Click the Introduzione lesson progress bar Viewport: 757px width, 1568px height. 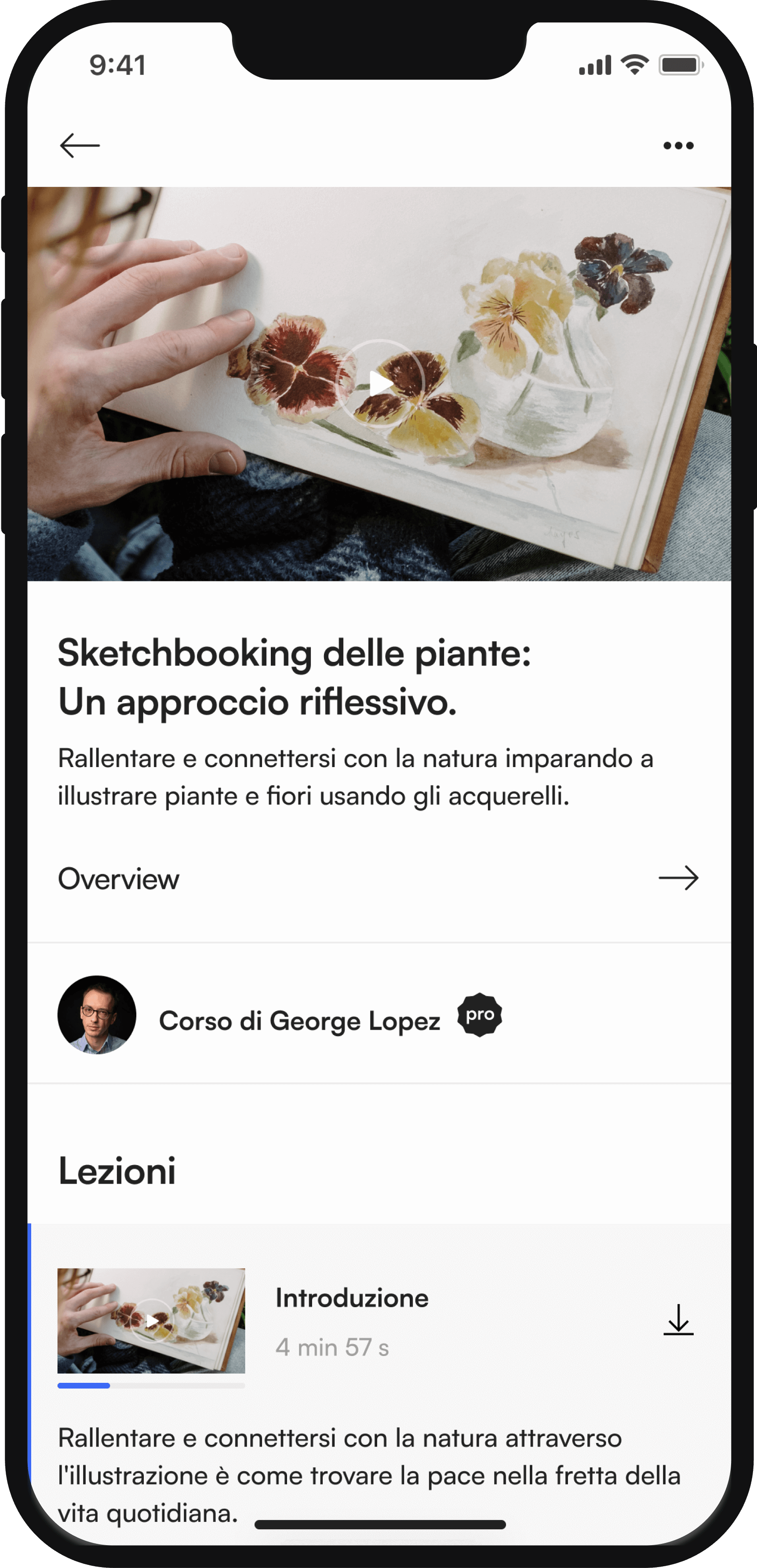(151, 1385)
